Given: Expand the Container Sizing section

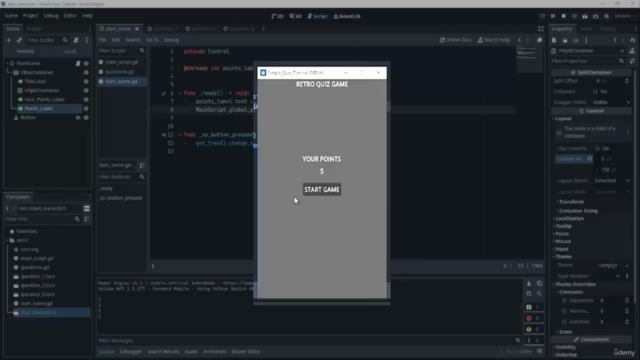Looking at the screenshot, I should coord(578,211).
